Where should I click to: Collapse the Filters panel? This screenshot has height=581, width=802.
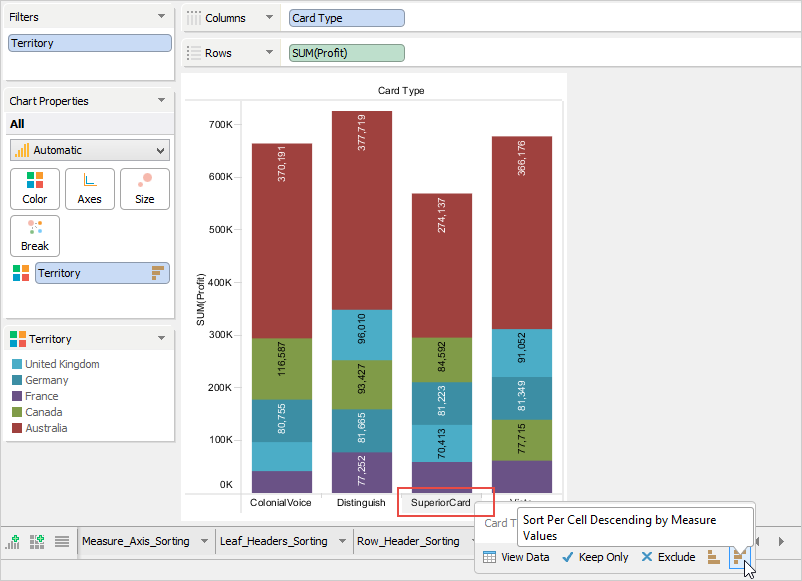tap(162, 17)
